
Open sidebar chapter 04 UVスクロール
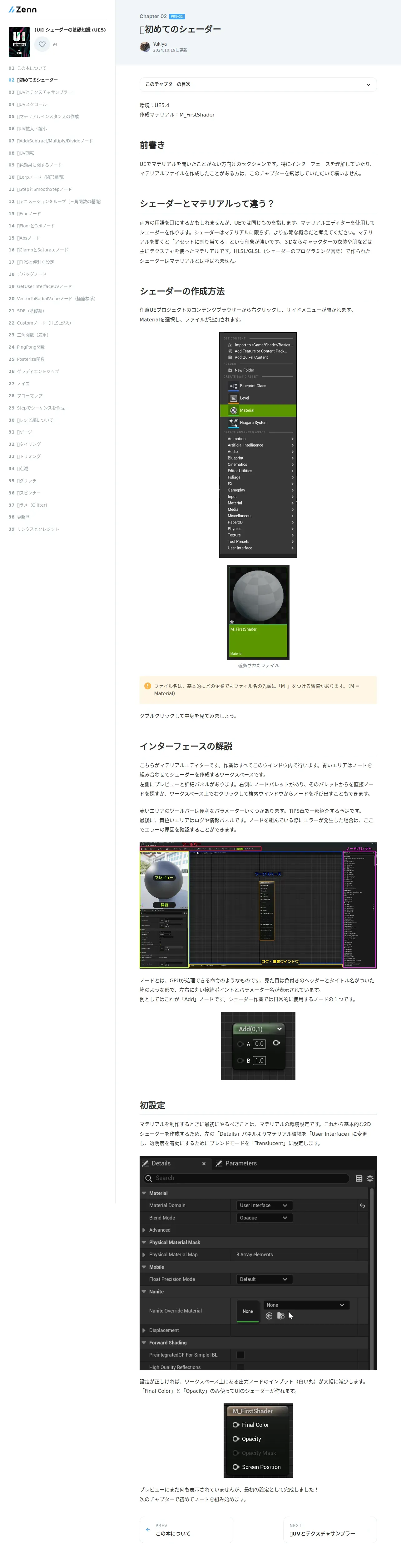[x=27, y=105]
